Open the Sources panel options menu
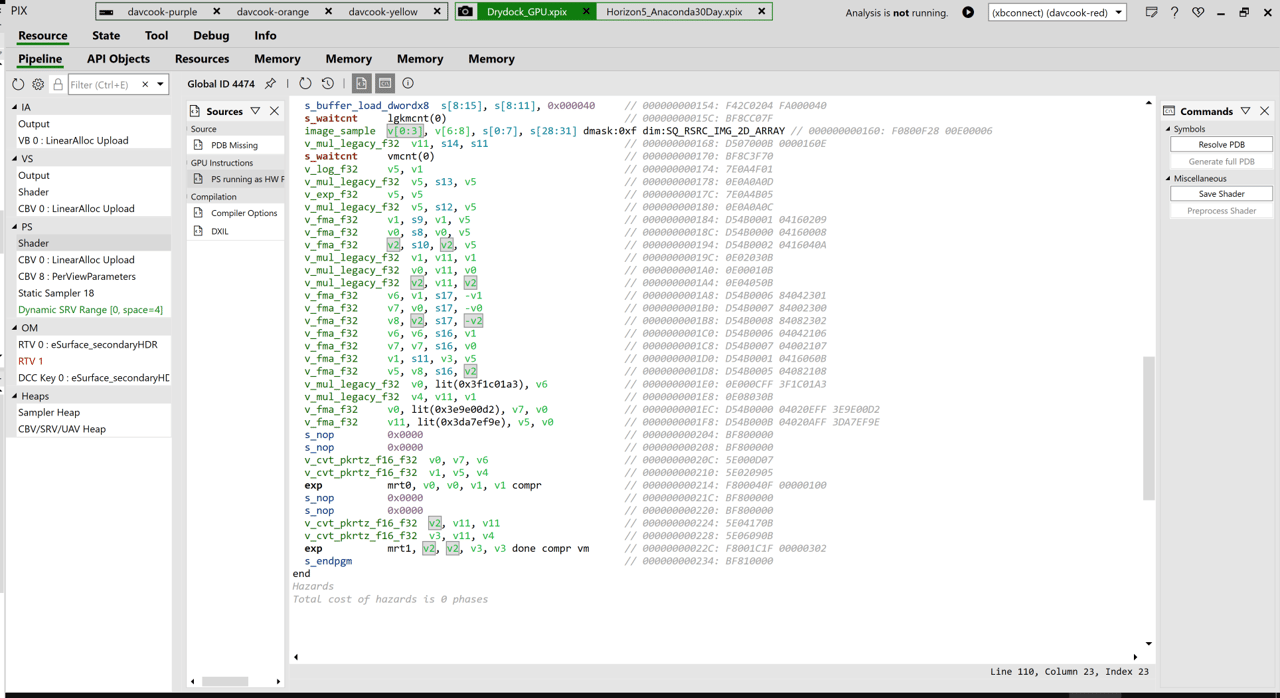This screenshot has height=698, width=1280. (255, 111)
